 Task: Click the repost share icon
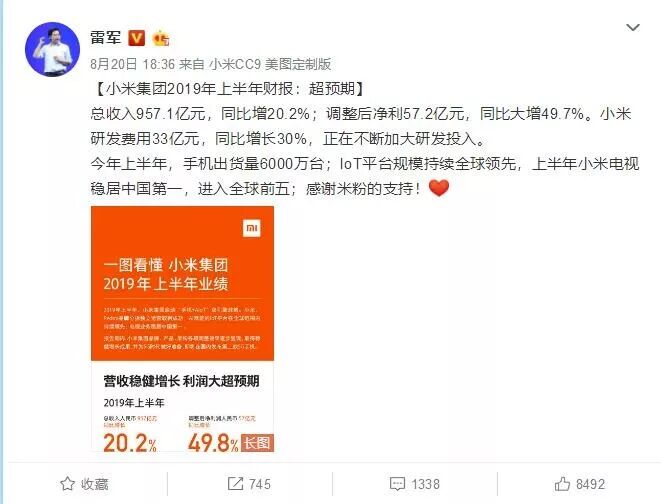[235, 483]
